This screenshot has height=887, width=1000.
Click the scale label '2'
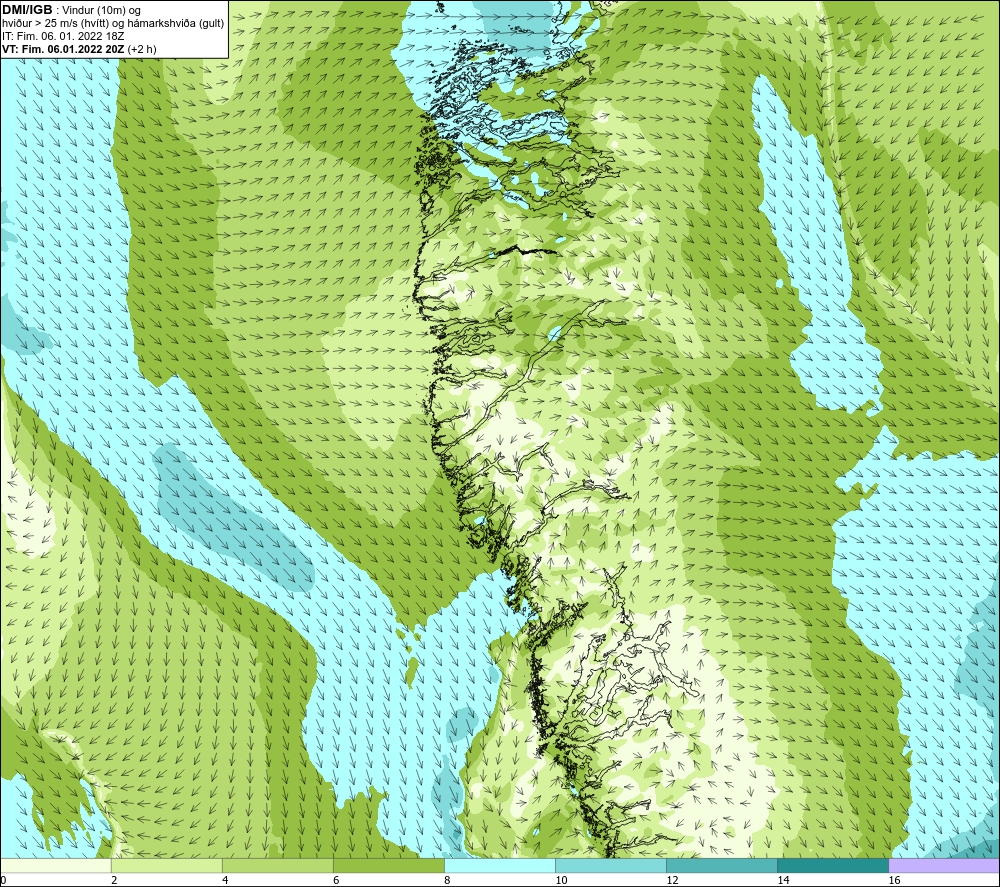click(x=114, y=881)
